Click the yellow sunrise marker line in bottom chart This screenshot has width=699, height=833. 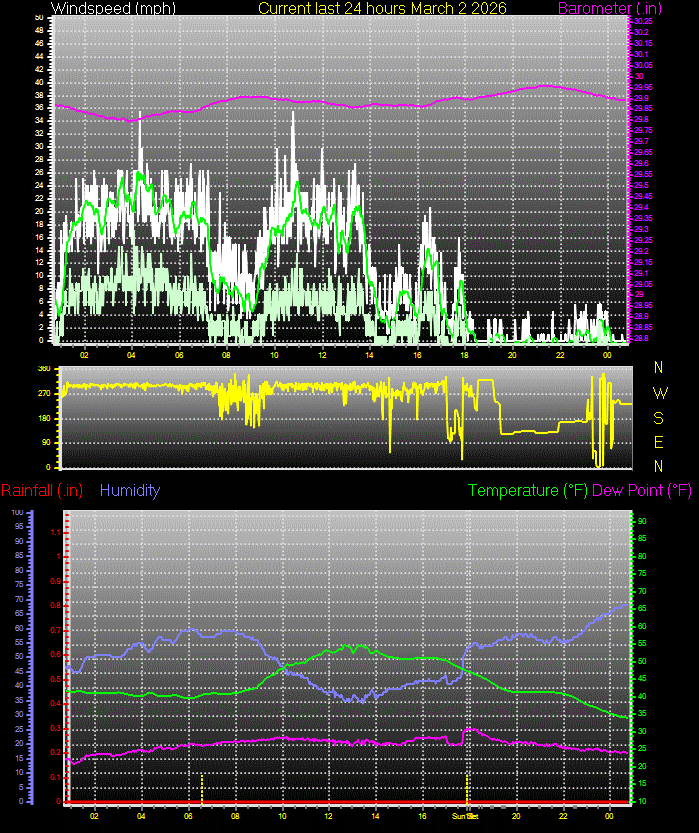point(202,787)
